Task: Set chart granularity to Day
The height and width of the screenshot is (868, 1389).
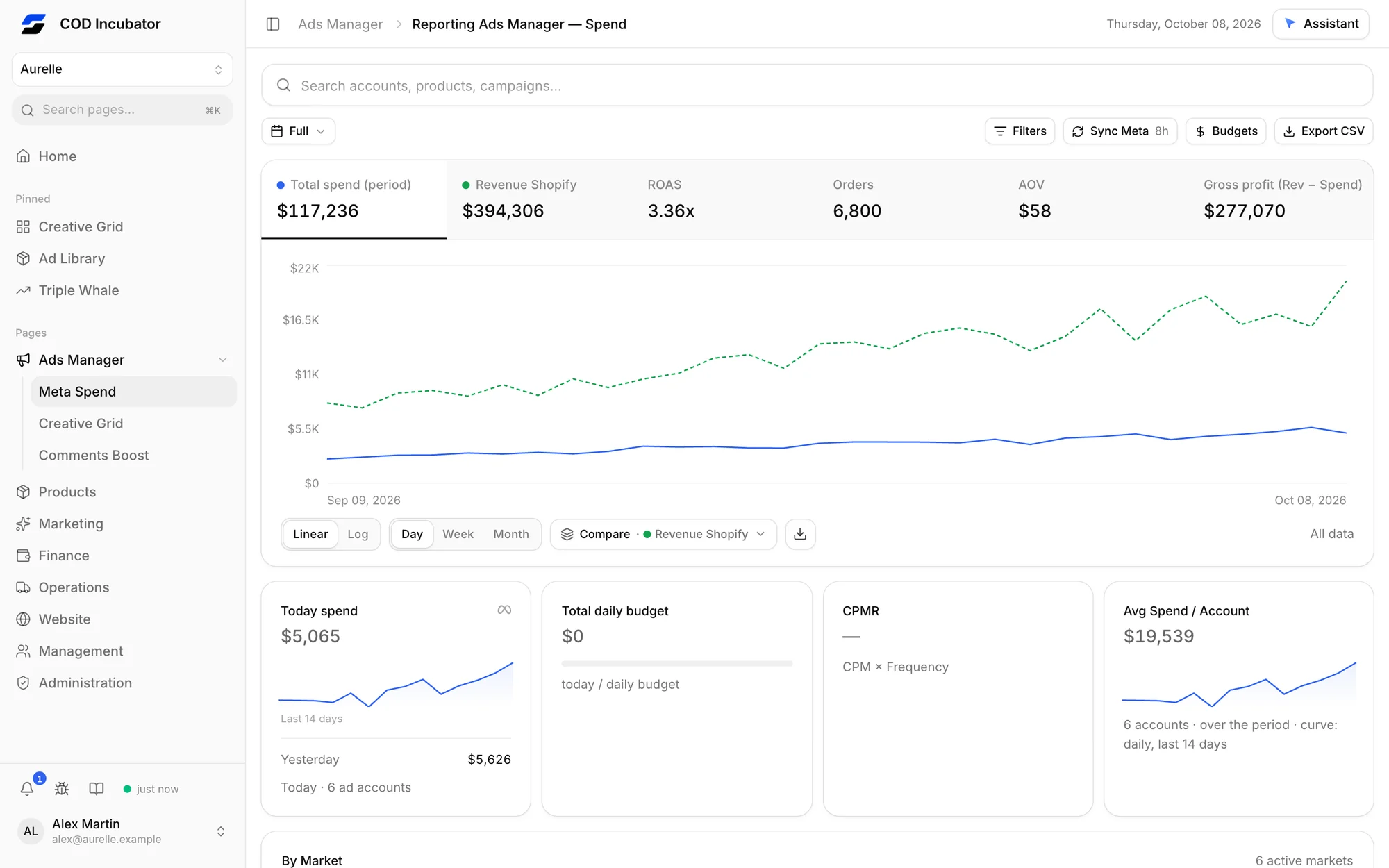Action: pos(412,534)
